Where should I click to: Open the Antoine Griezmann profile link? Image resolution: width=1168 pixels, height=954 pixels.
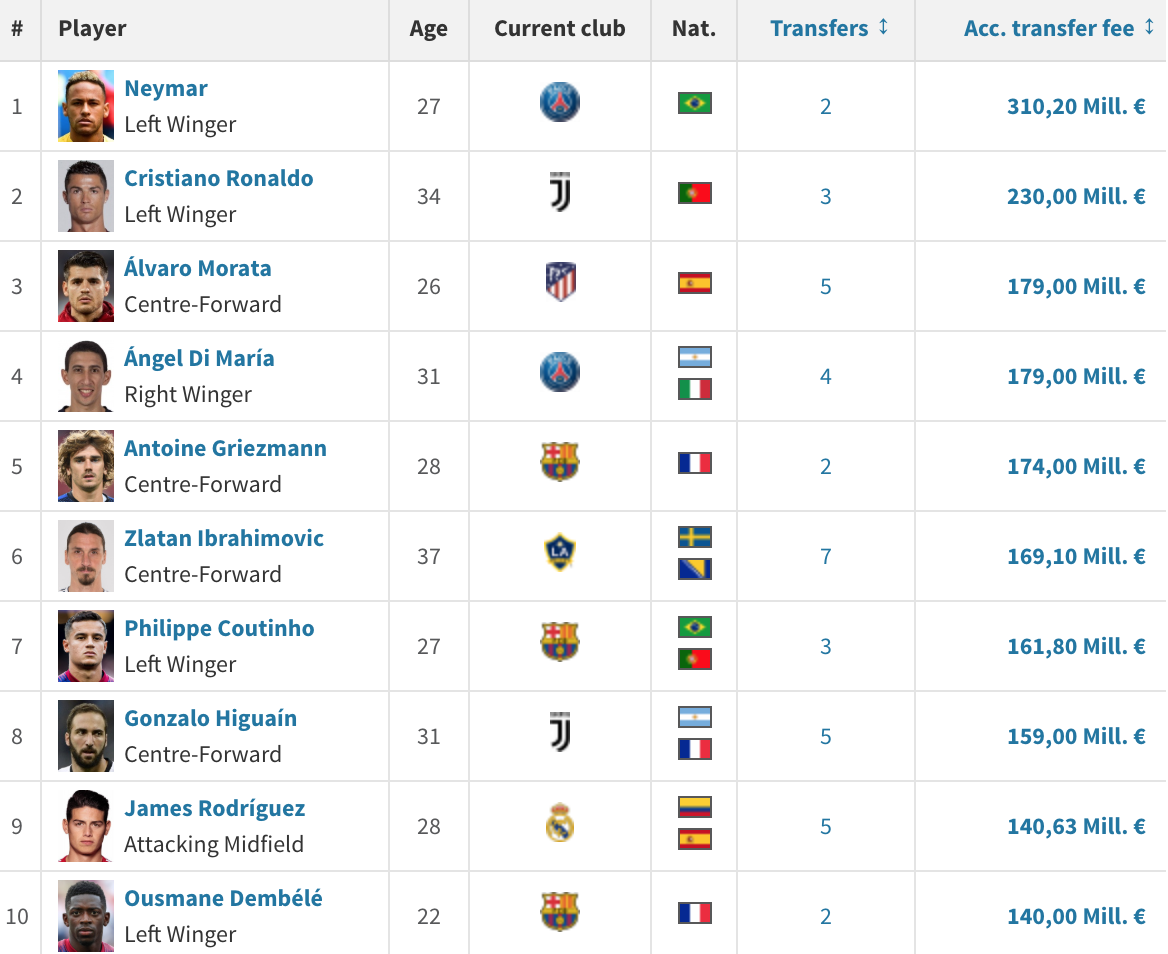[225, 448]
